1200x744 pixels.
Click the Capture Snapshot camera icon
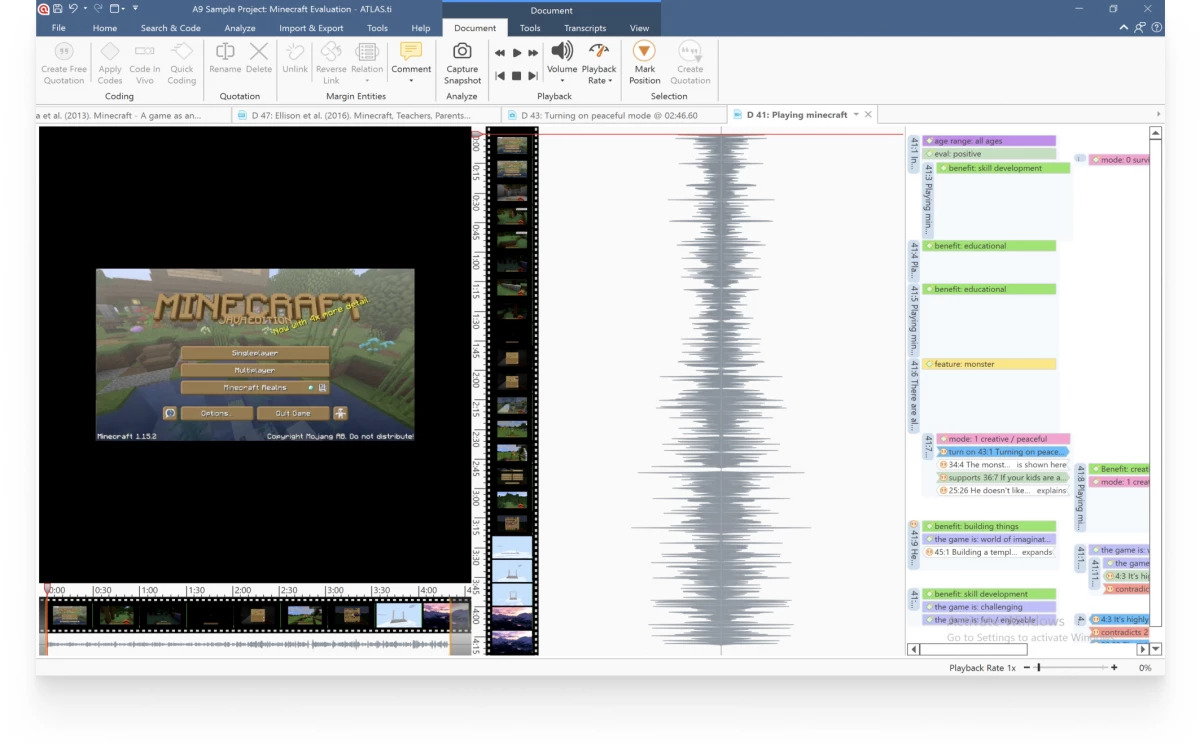coord(462,52)
